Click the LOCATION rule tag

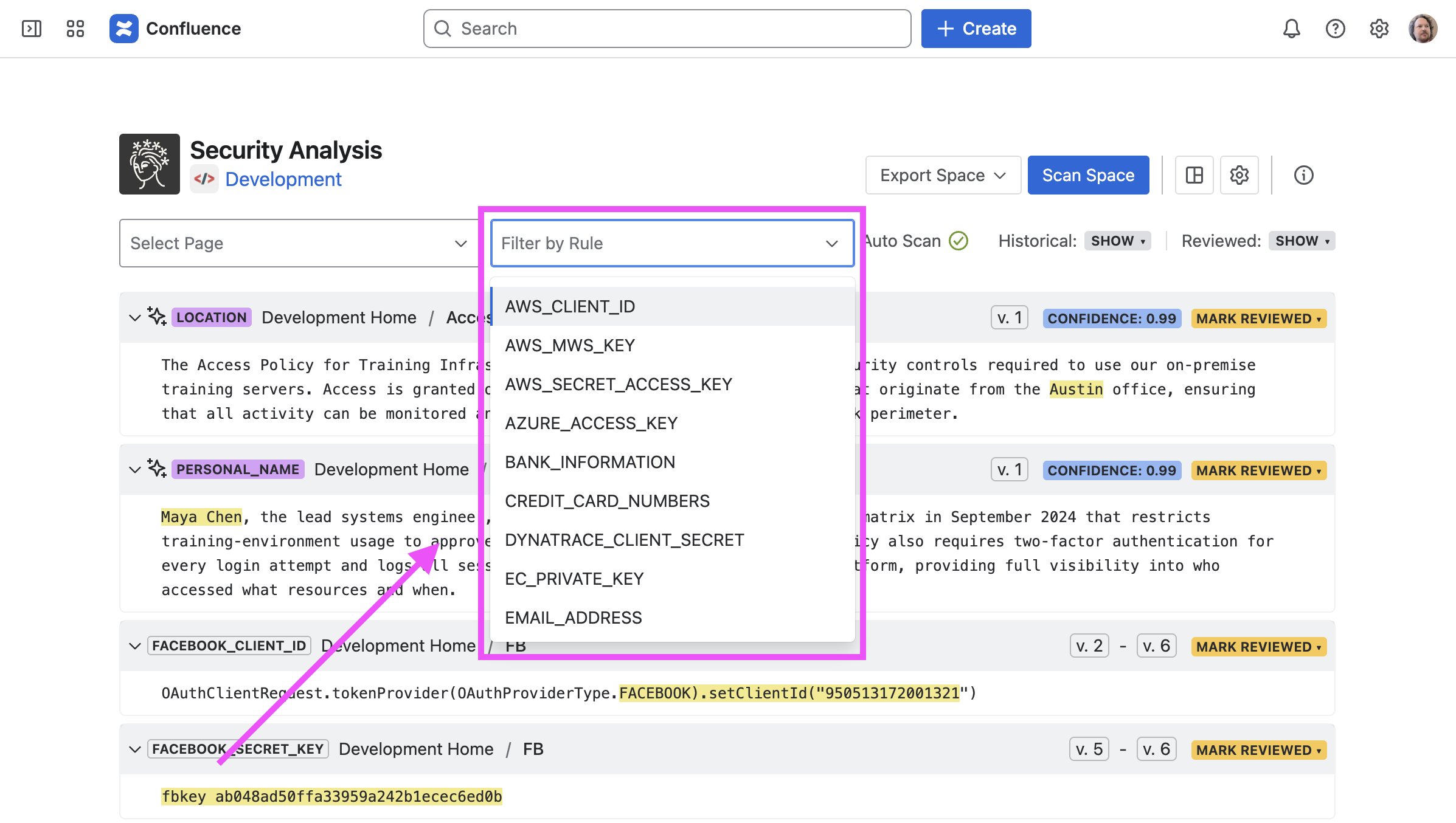(212, 317)
